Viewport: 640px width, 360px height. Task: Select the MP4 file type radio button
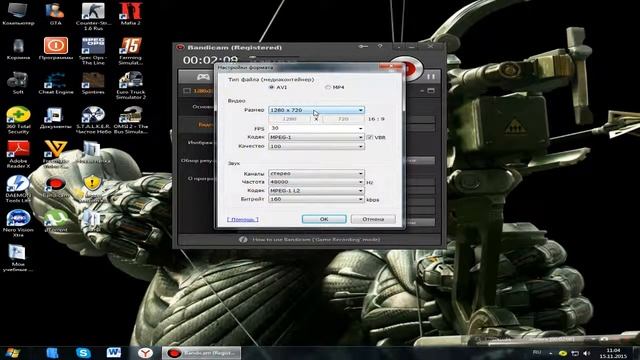pos(327,87)
